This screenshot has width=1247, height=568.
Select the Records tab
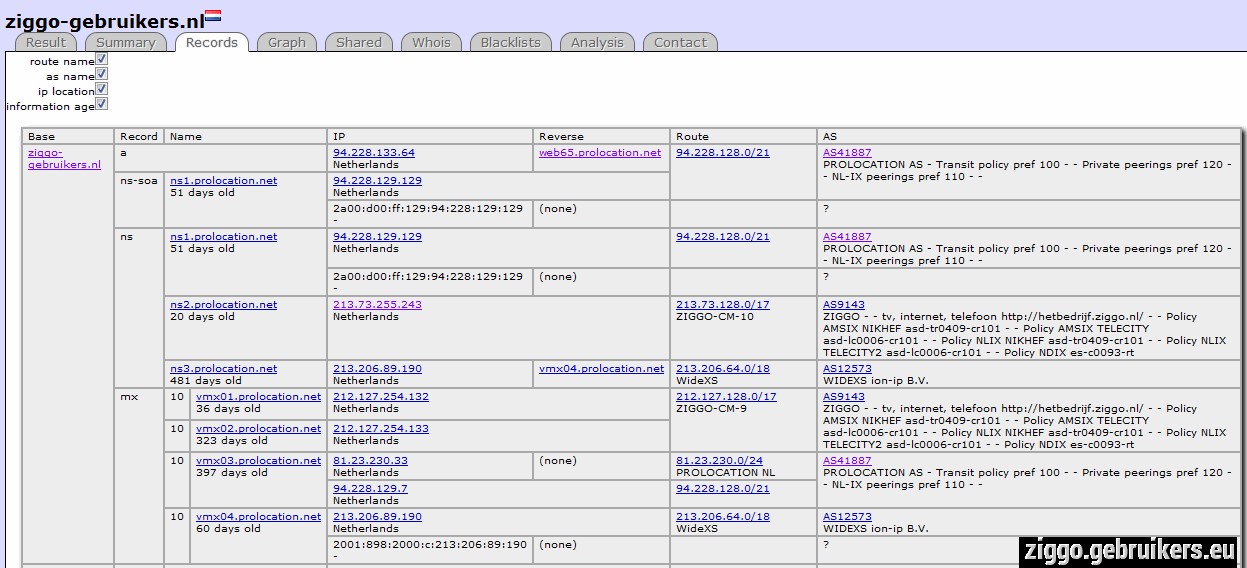click(212, 42)
